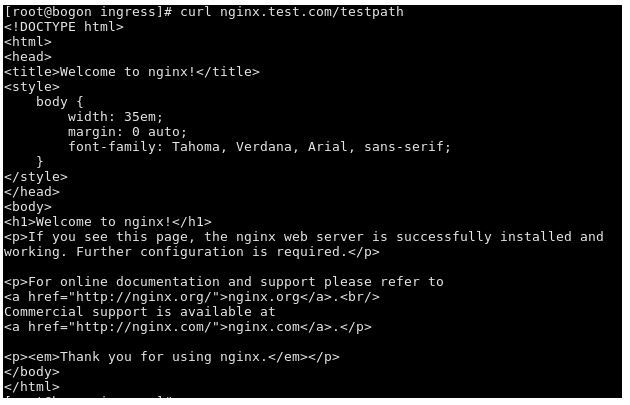
Task: Click the h1 Welcome to nginx heading
Action: pyautogui.click(x=108, y=222)
